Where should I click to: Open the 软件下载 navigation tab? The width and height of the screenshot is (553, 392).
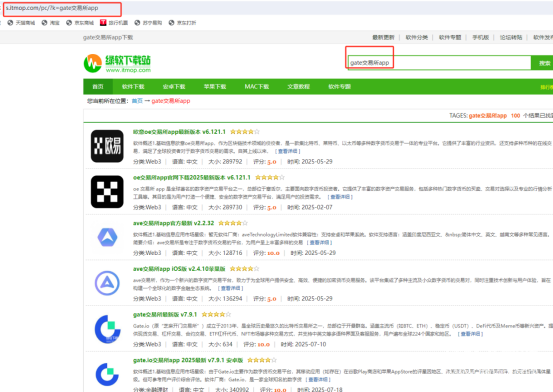(x=133, y=86)
